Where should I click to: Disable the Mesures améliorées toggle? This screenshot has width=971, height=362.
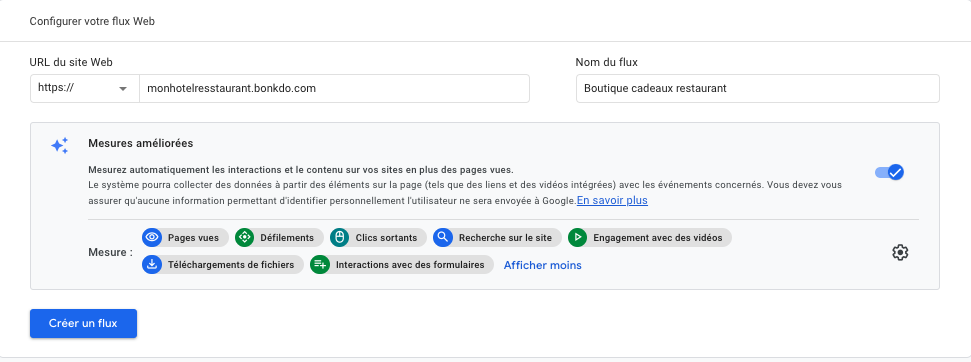[889, 172]
